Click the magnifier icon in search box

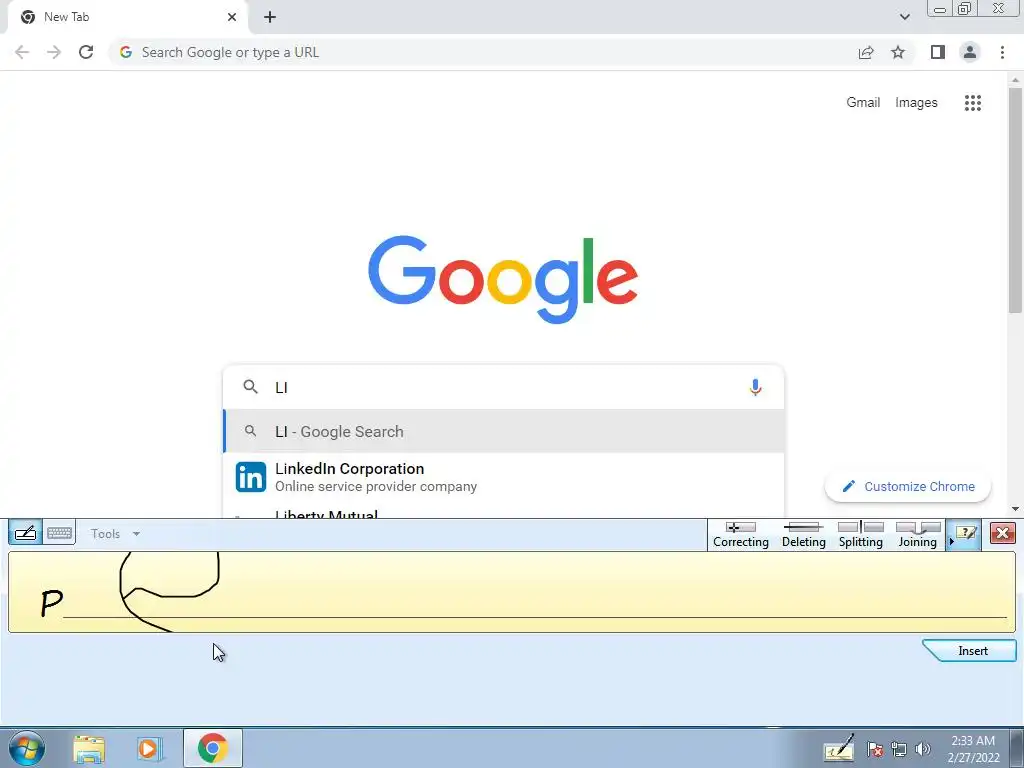click(250, 387)
